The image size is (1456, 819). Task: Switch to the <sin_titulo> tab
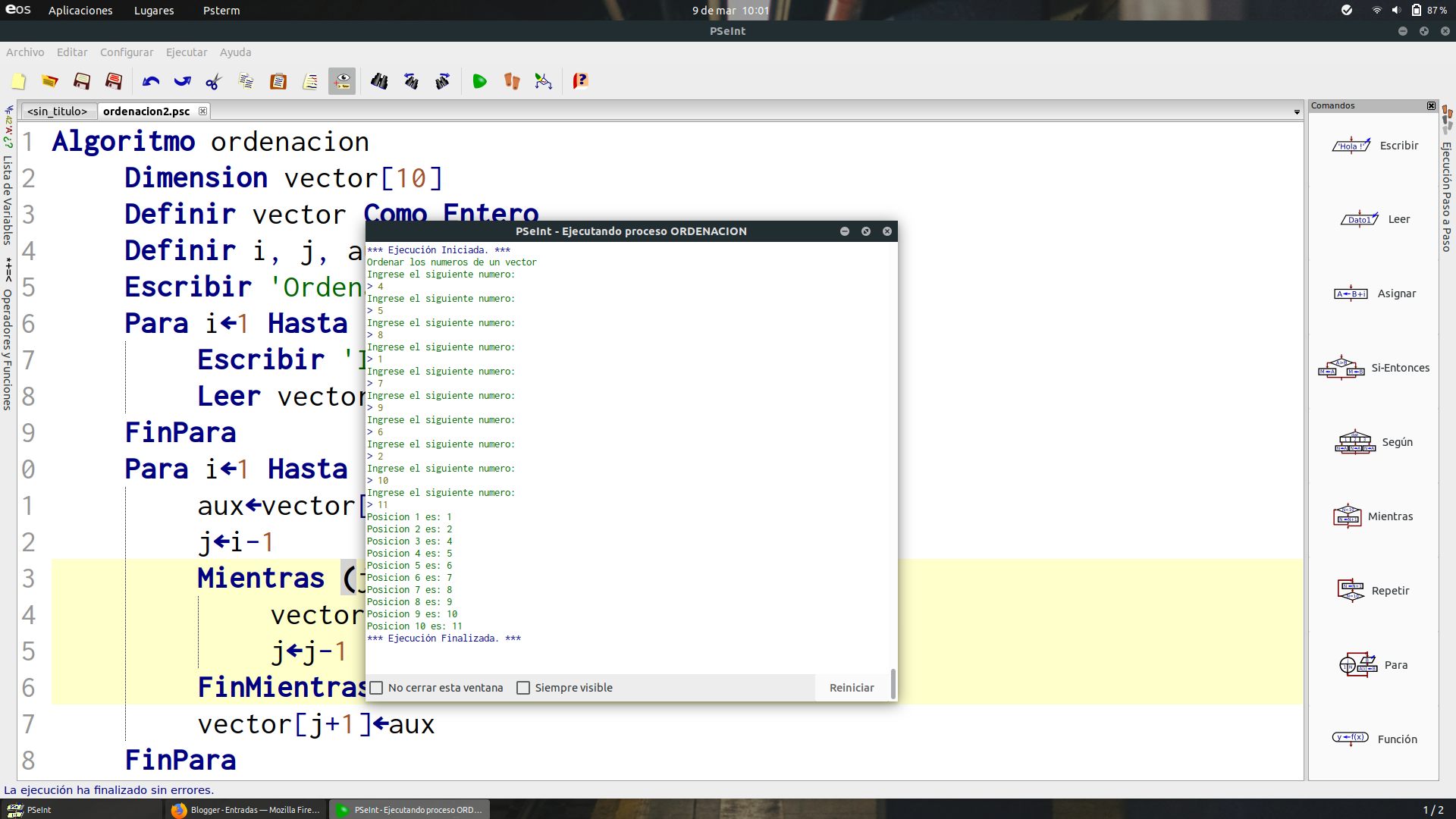[x=58, y=111]
